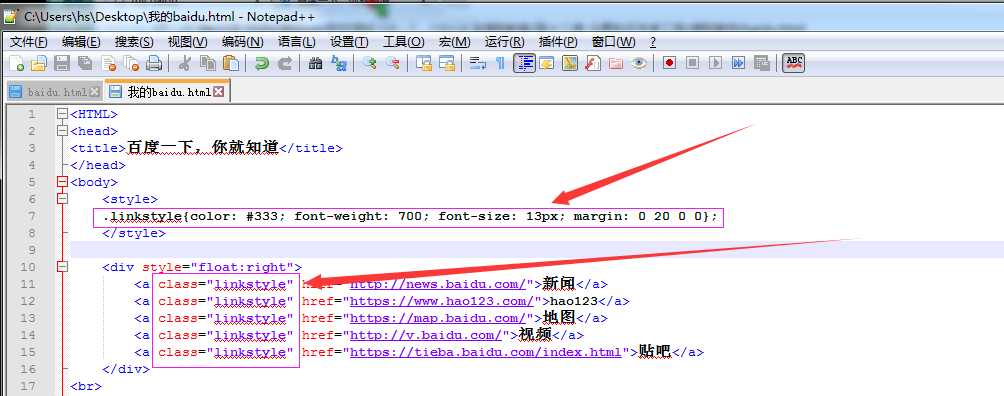This screenshot has height=396, width=1004.
Task: Click Run Macro Multiple Times icon
Action: [x=739, y=63]
